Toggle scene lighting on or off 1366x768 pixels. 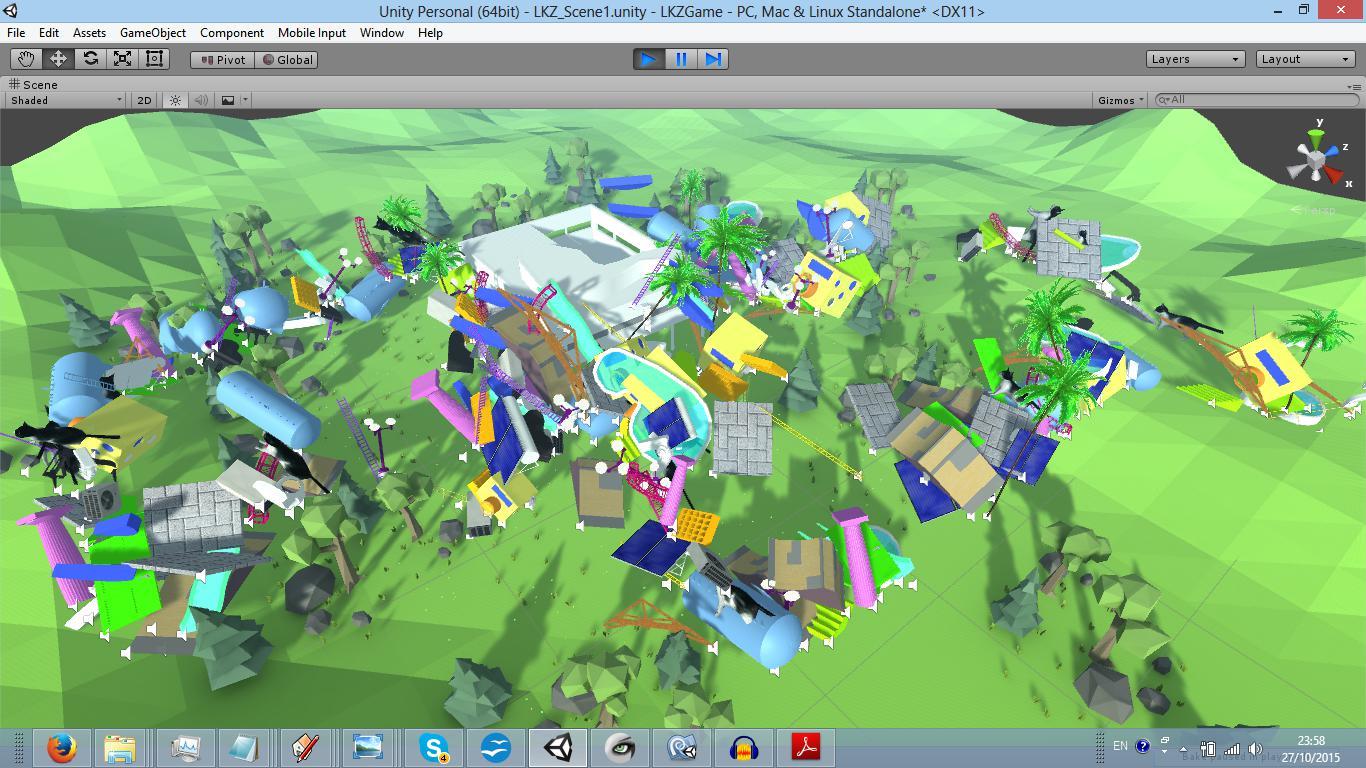click(x=175, y=100)
